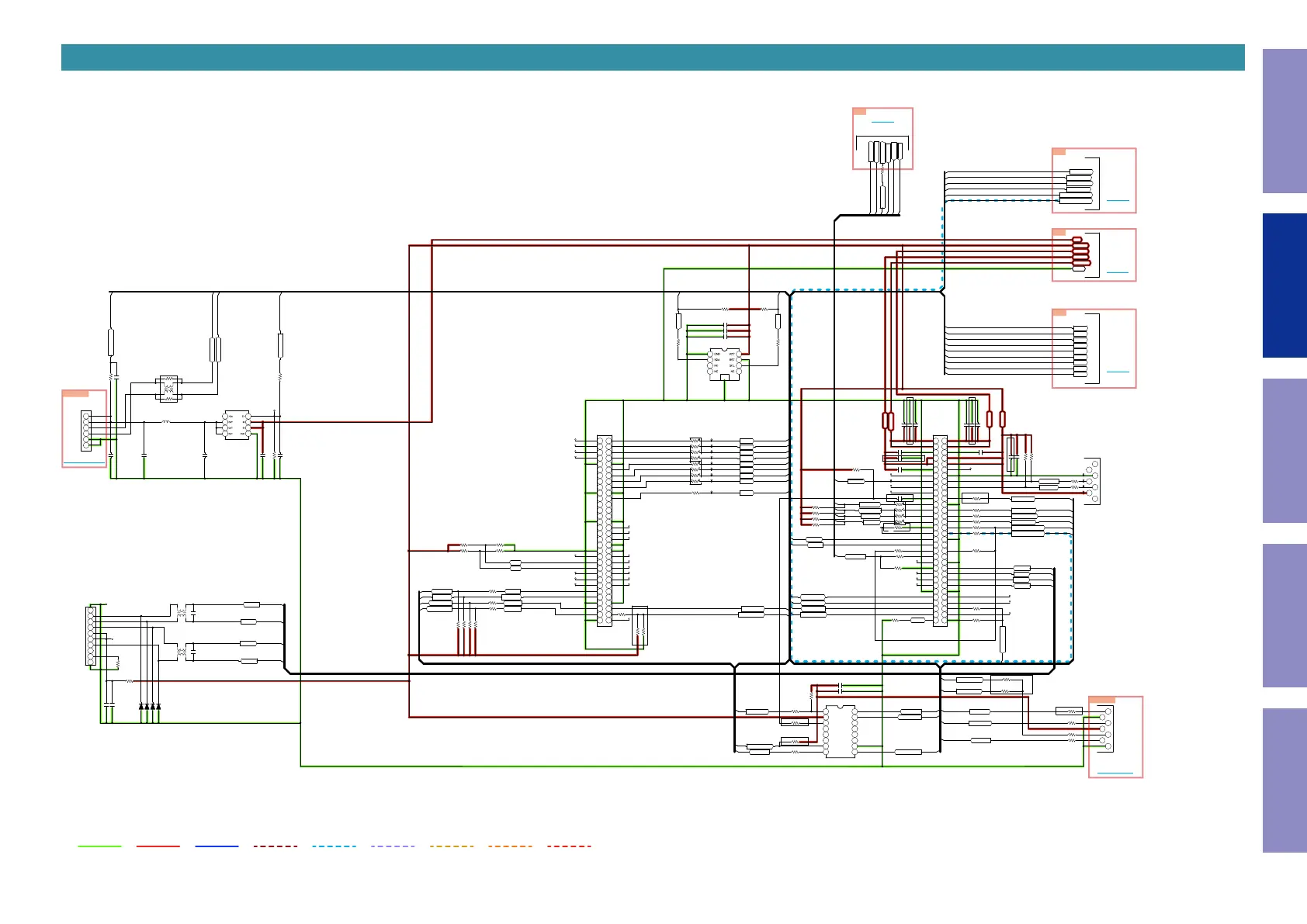Screen dimensions: 1307x924
Task: Select the rightmost red vertical ferrite bead
Action: (x=1002, y=419)
